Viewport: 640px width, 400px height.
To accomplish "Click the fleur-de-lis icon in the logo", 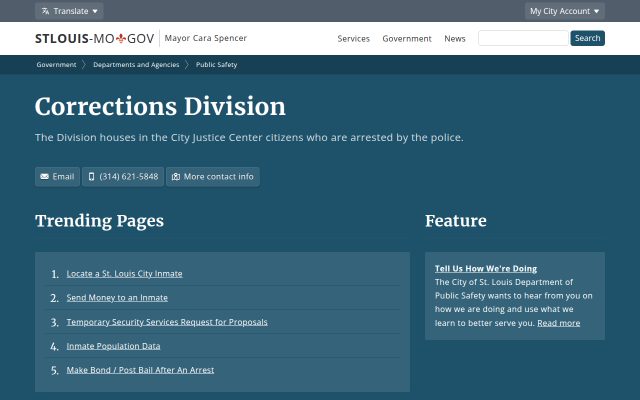I will pos(121,38).
